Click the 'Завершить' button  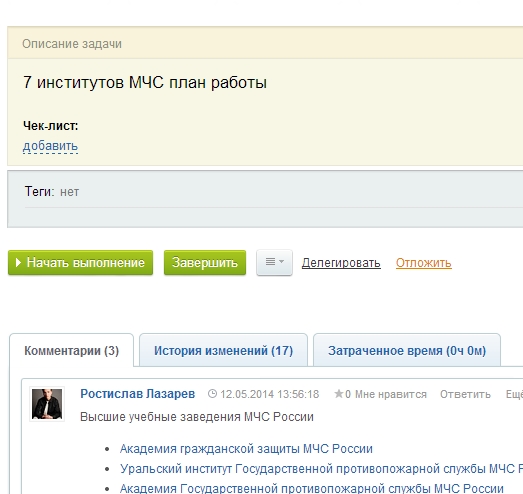pos(205,263)
